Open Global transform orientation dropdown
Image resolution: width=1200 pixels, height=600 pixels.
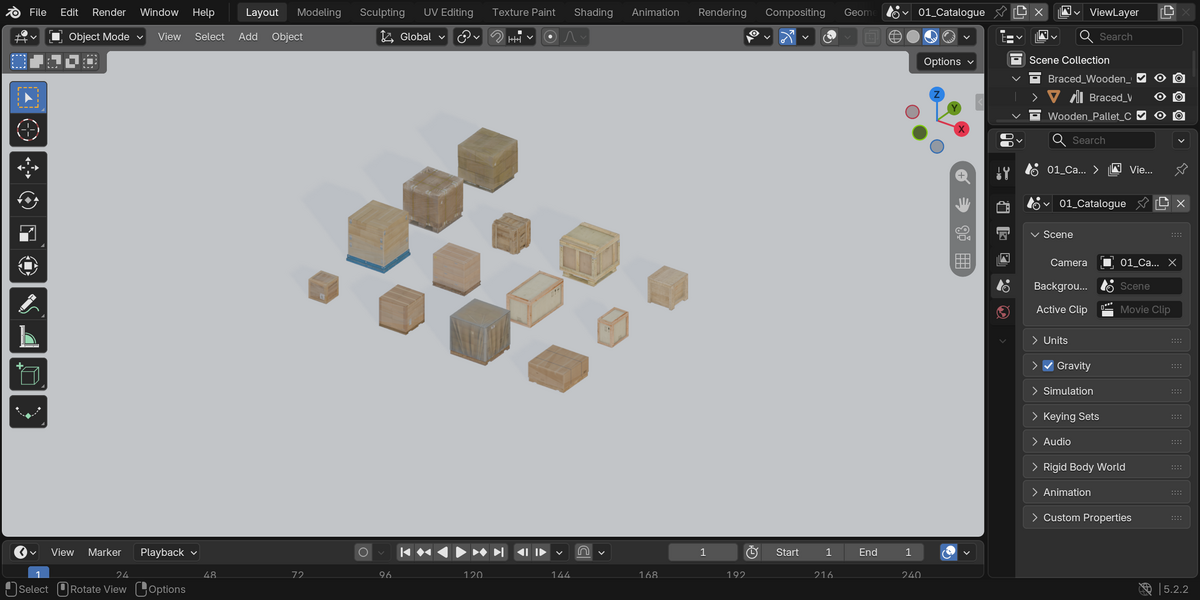[412, 37]
